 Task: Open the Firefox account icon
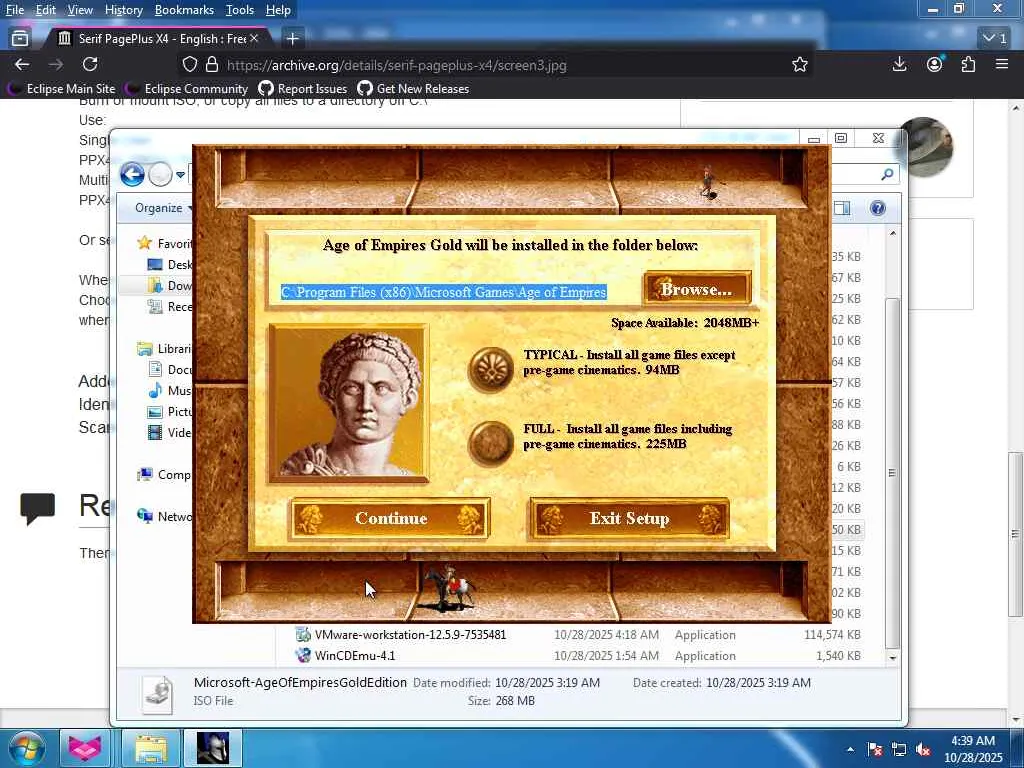coord(935,64)
